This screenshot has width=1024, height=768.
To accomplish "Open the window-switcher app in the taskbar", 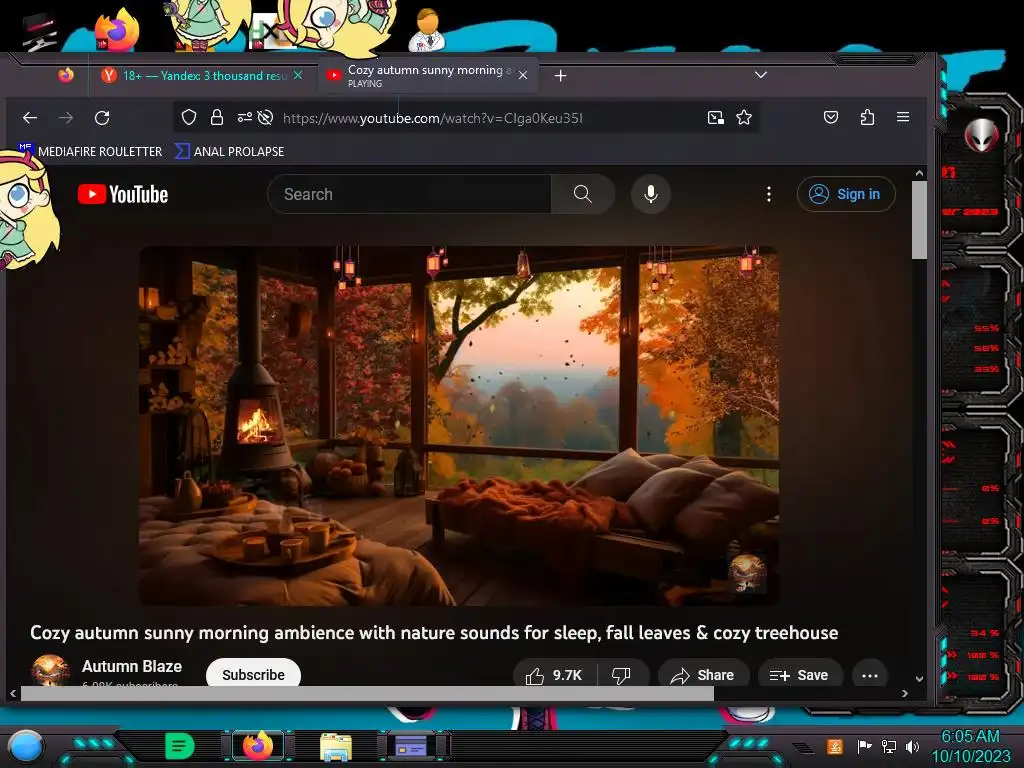I will [413, 746].
